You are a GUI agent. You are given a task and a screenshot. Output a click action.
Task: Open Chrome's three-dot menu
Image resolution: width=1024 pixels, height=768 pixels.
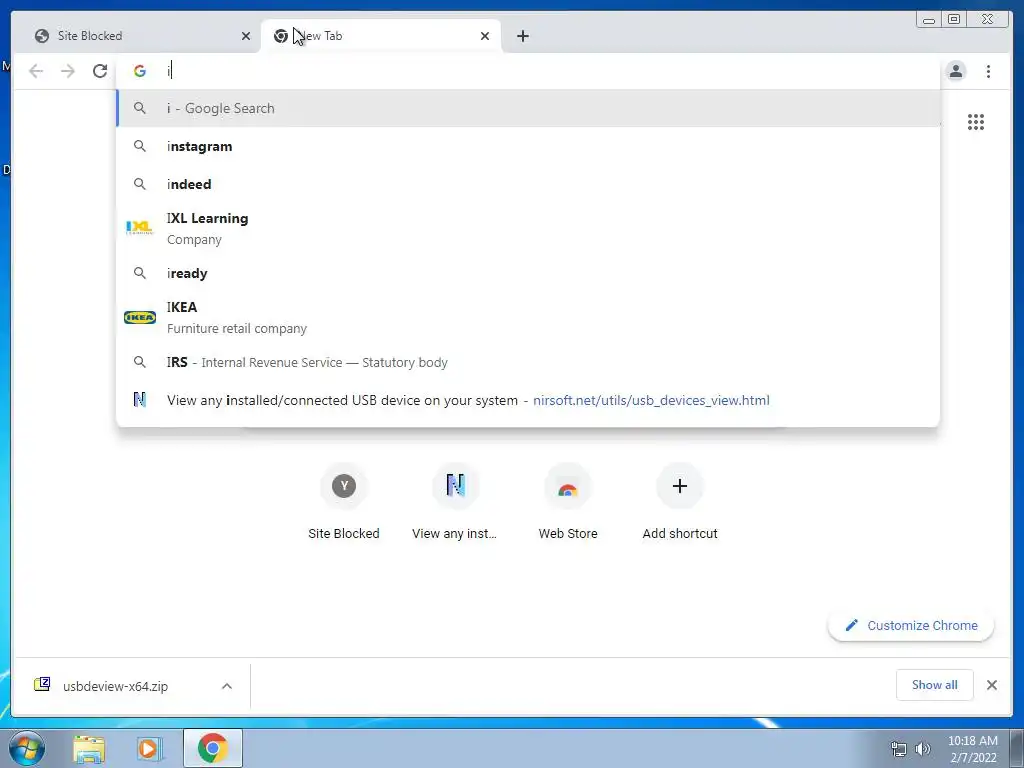988,71
